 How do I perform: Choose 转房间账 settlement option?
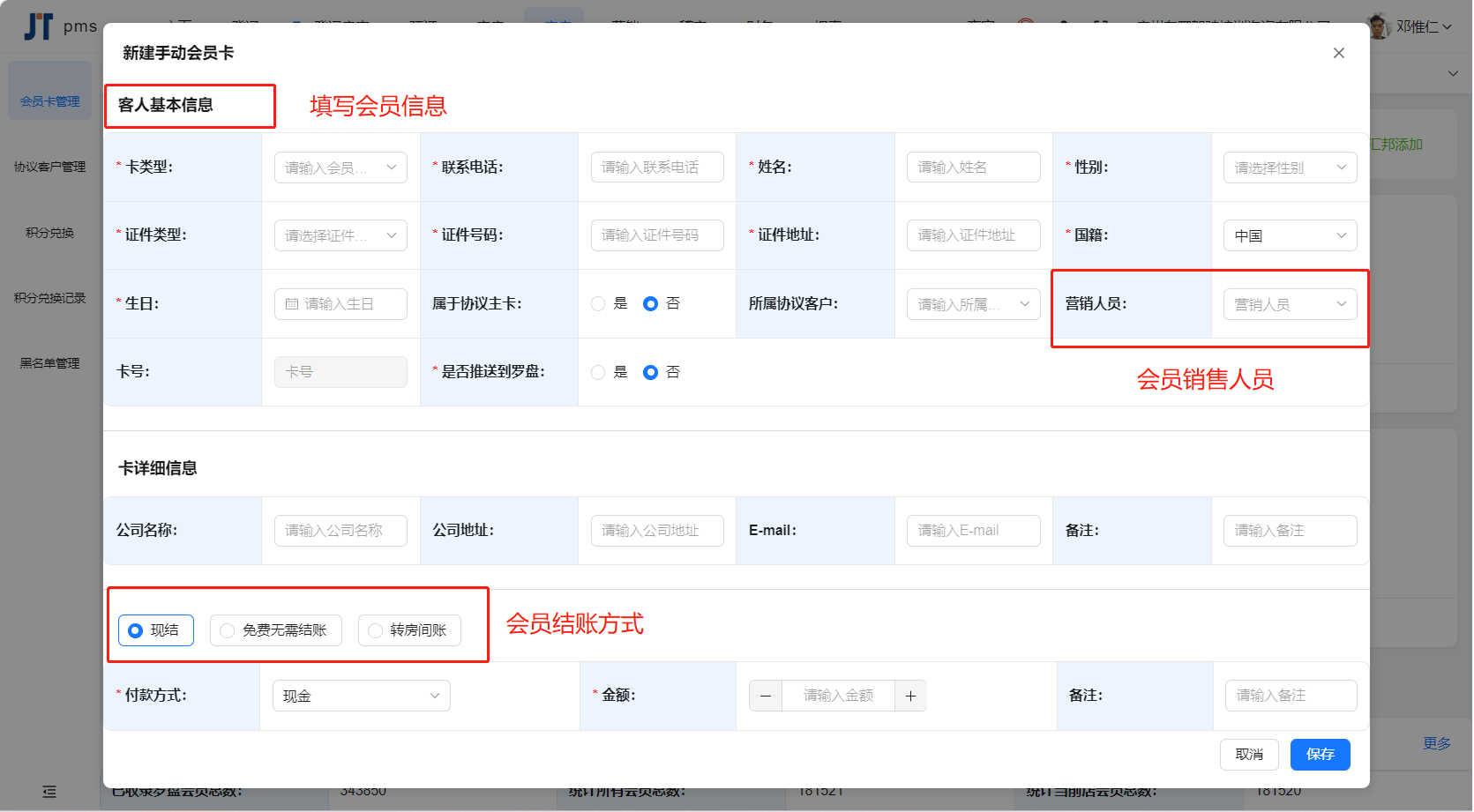click(409, 630)
